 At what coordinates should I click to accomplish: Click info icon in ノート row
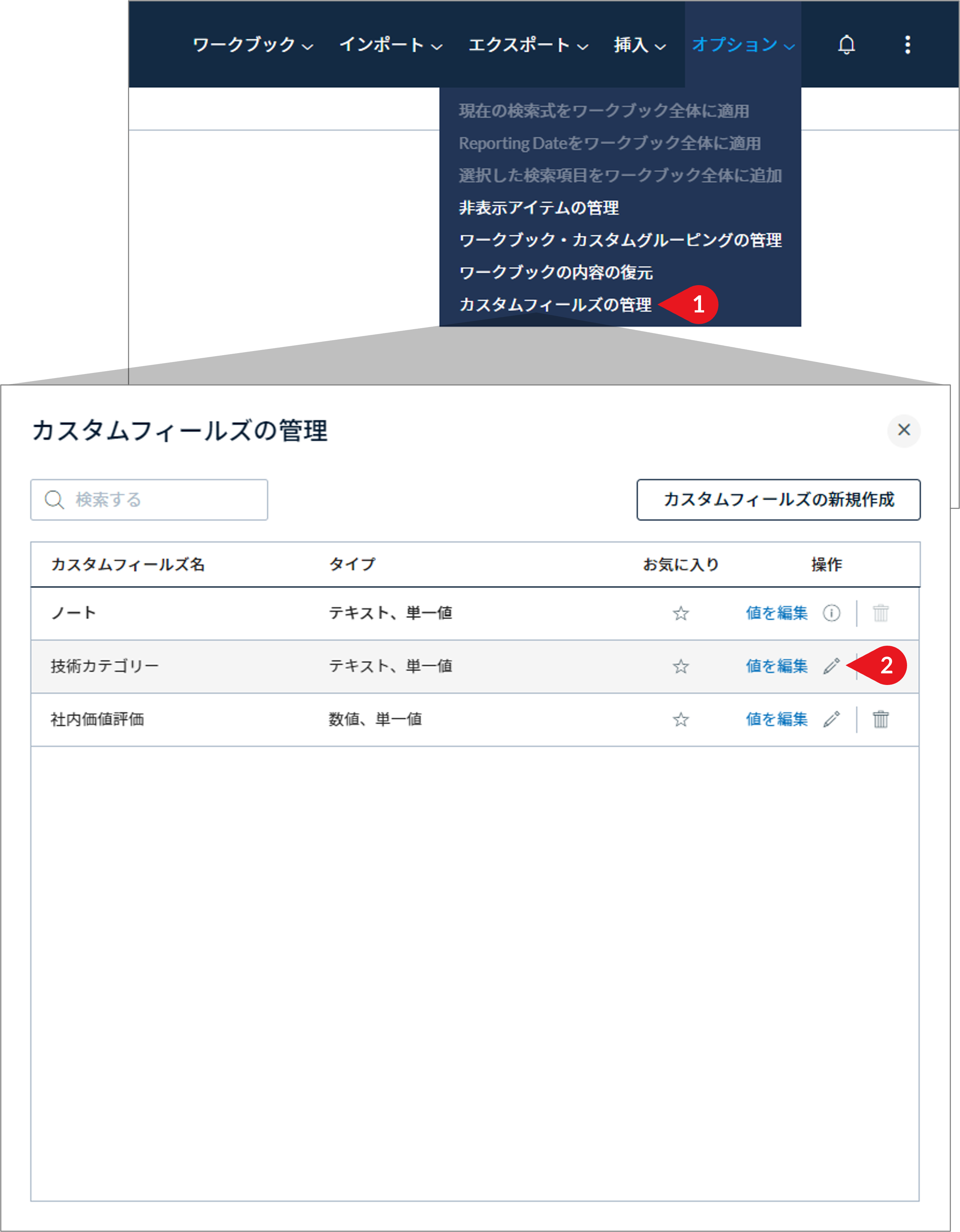pos(831,613)
